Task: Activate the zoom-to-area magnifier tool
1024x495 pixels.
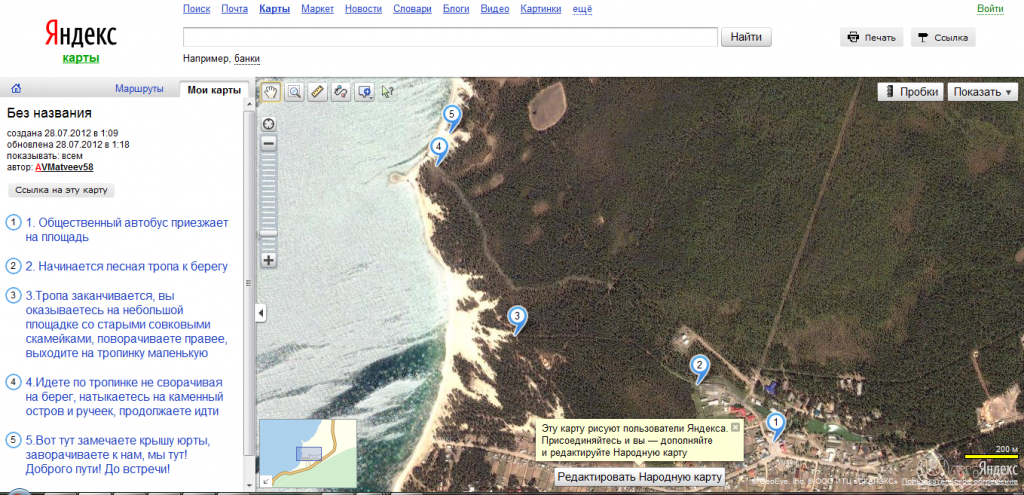Action: (295, 91)
